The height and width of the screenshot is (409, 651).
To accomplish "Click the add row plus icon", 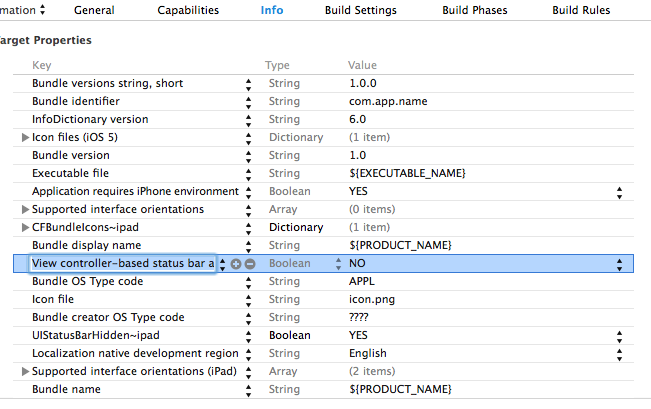I will point(236,264).
